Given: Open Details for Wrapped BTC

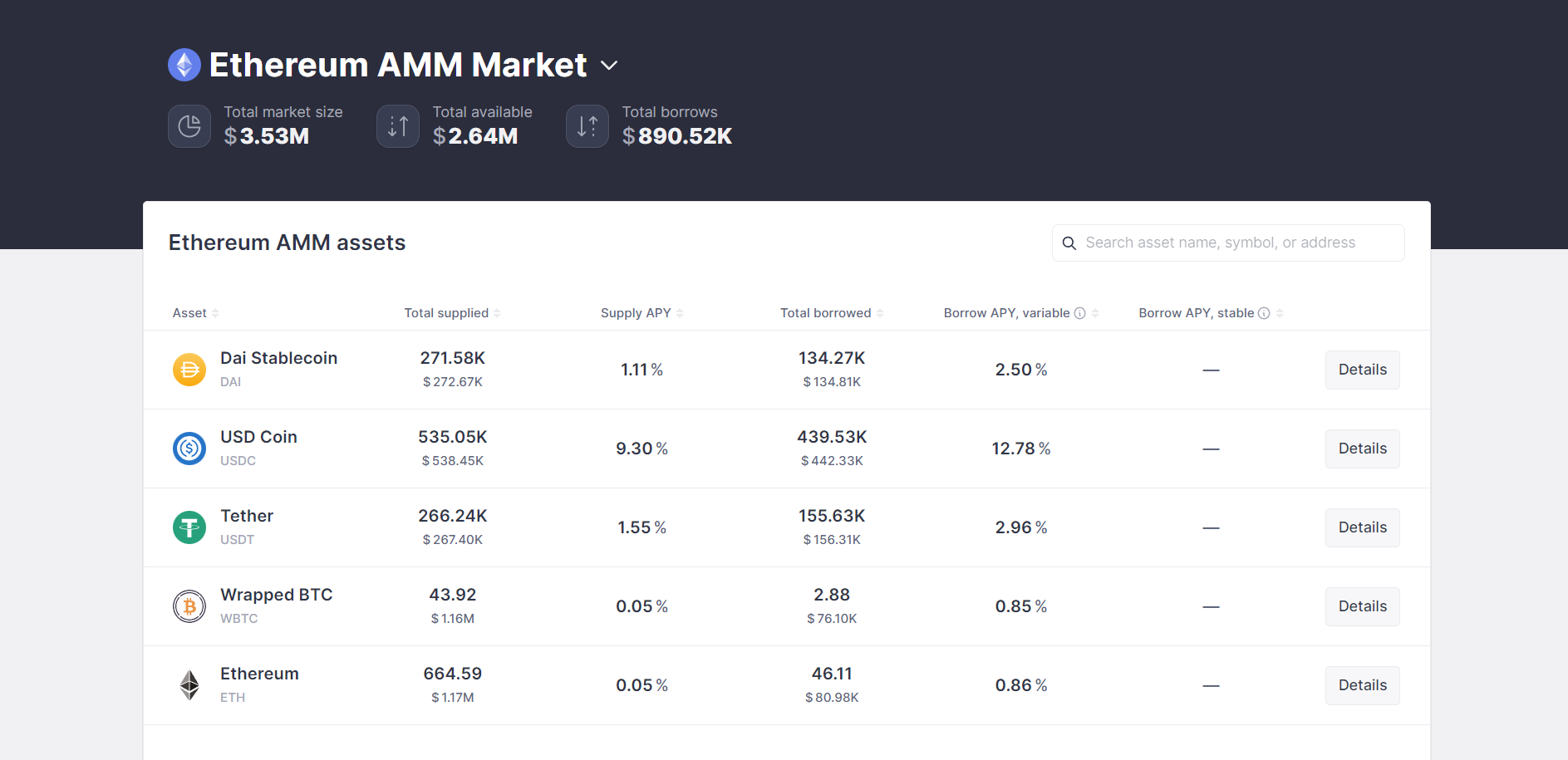Looking at the screenshot, I should click(1363, 606).
